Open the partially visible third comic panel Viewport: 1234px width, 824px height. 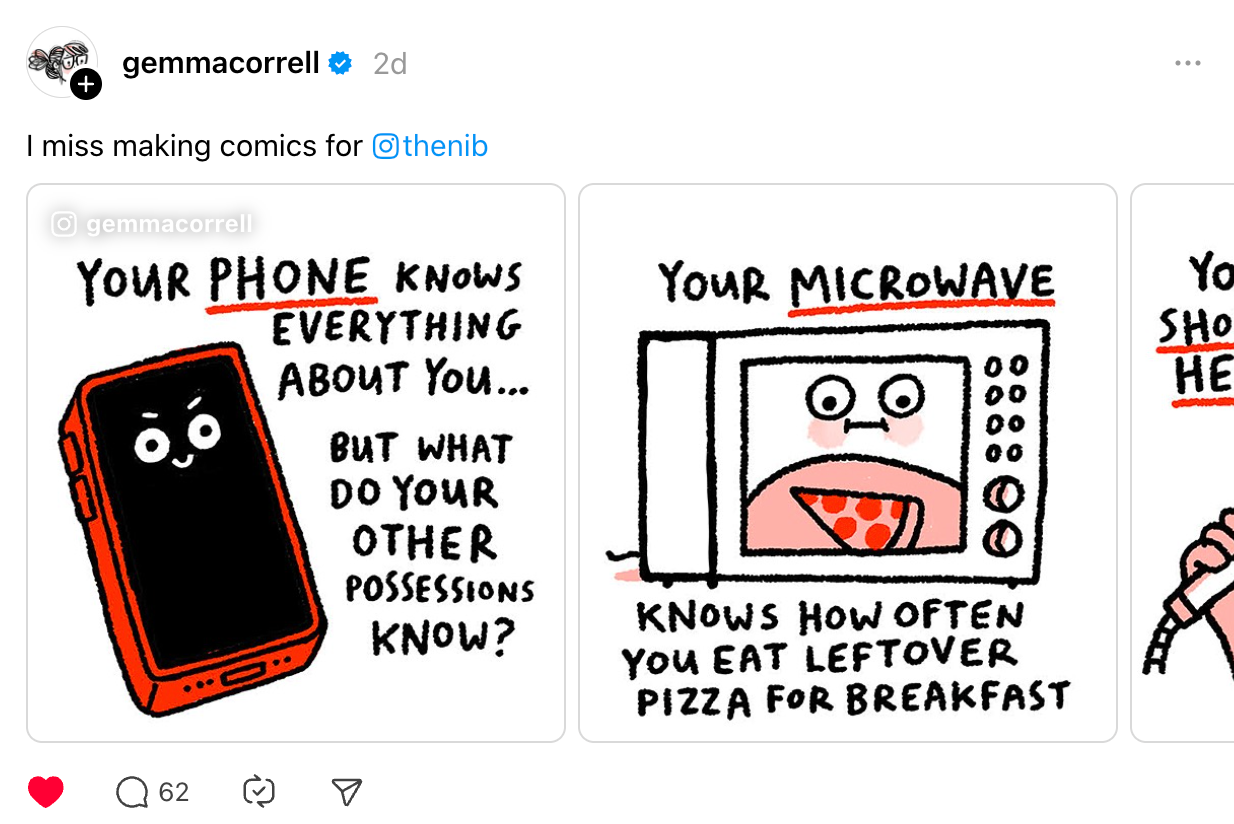(x=1183, y=463)
